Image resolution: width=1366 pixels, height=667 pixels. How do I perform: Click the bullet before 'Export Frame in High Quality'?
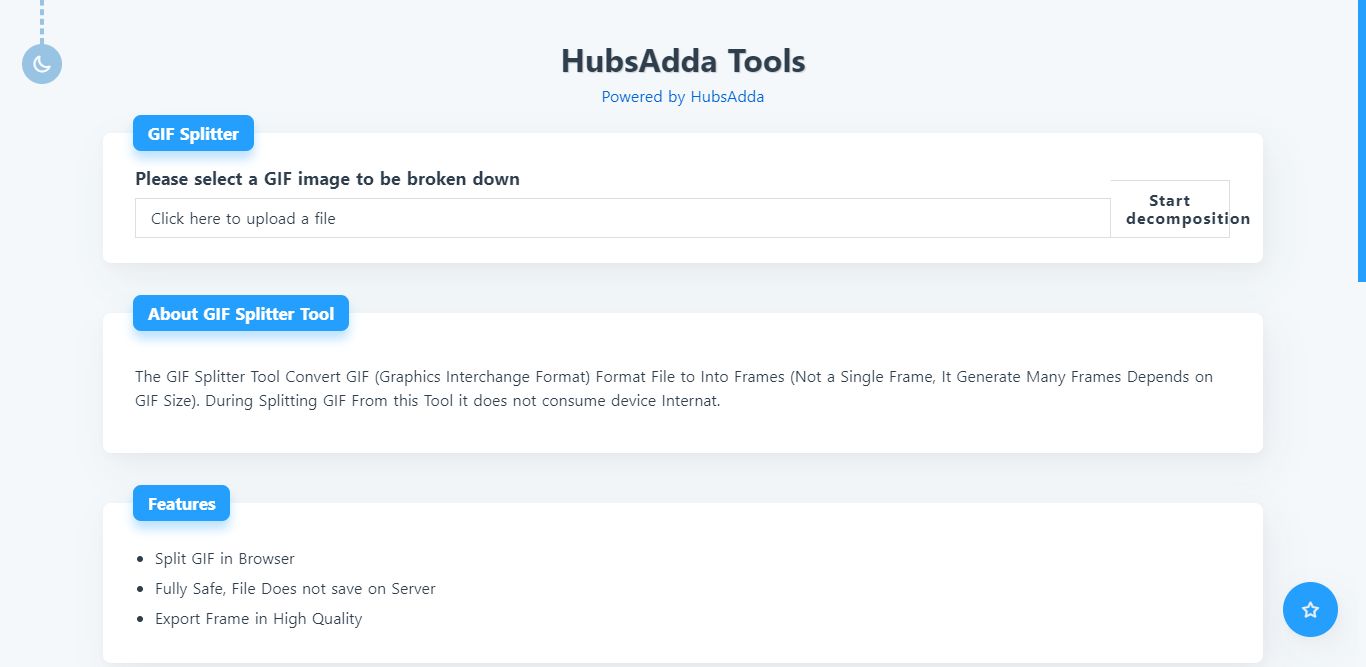140,620
